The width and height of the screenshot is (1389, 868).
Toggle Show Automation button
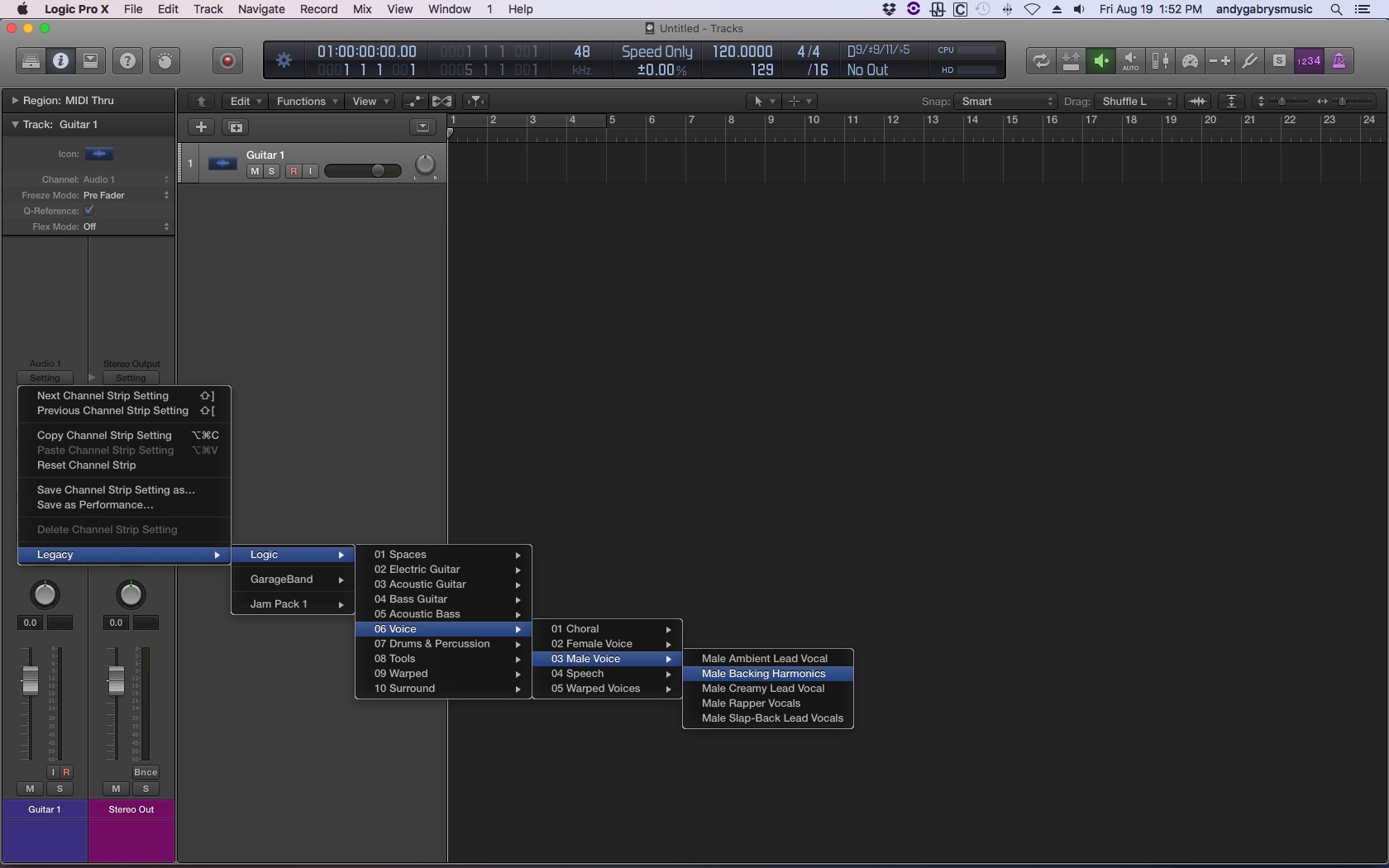click(414, 101)
